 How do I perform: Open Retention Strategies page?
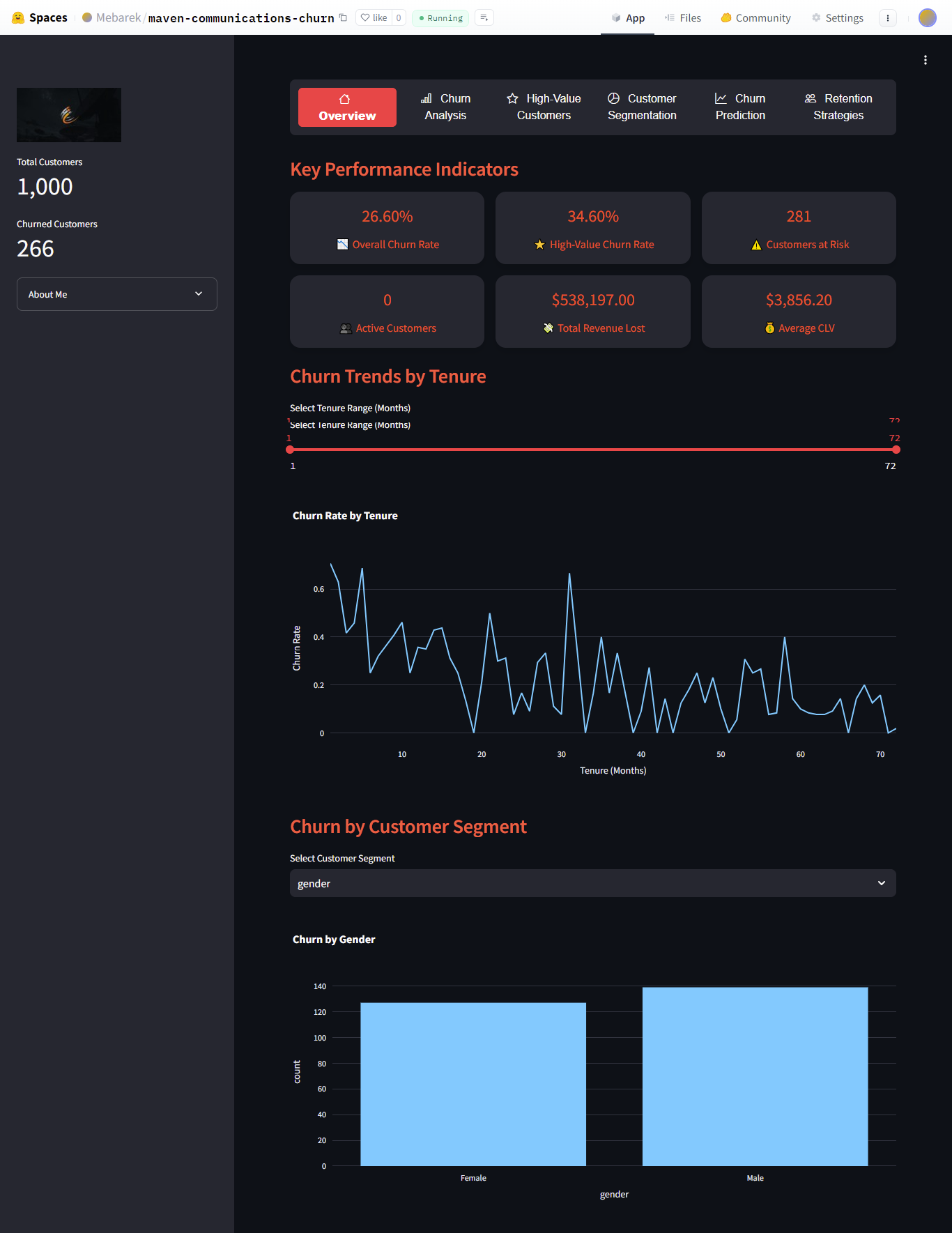click(838, 107)
